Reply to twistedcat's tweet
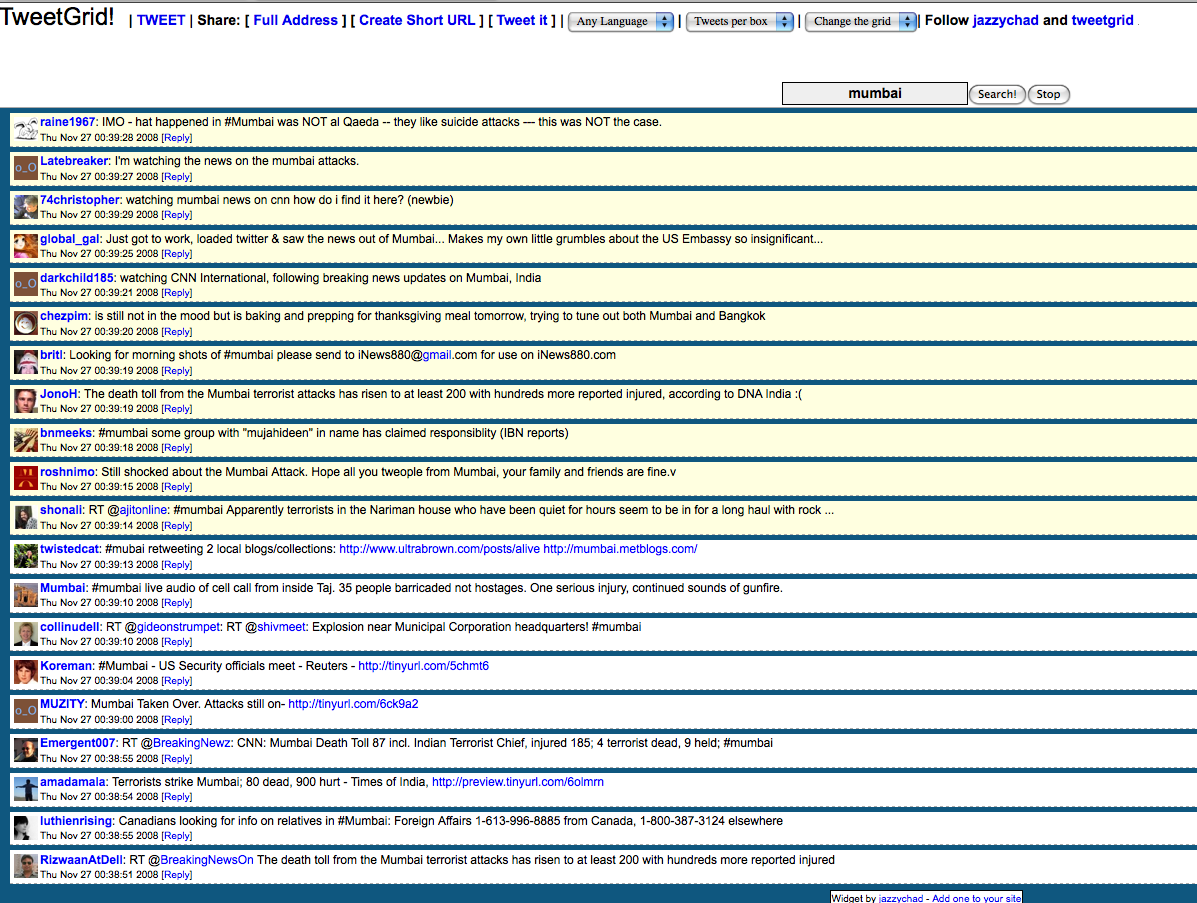Image resolution: width=1197 pixels, height=903 pixels. pos(177,564)
